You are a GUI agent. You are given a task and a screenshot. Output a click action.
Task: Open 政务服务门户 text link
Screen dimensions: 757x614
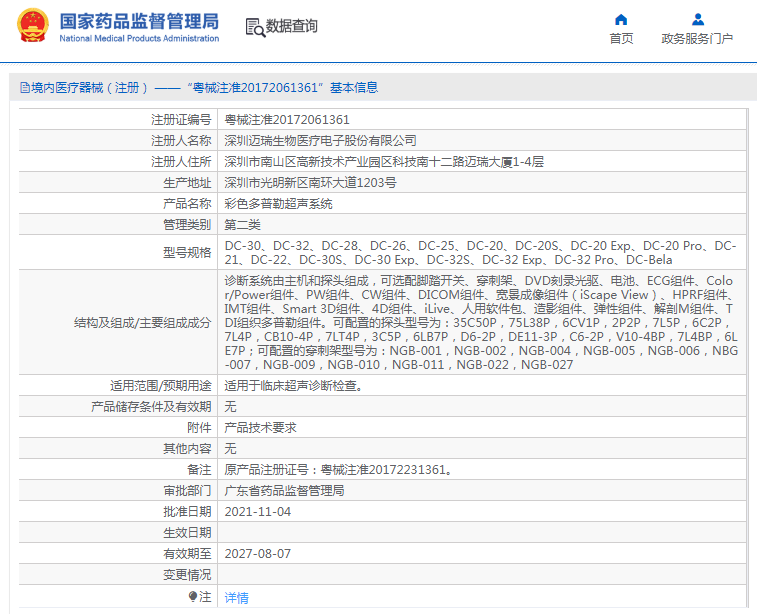pos(697,39)
